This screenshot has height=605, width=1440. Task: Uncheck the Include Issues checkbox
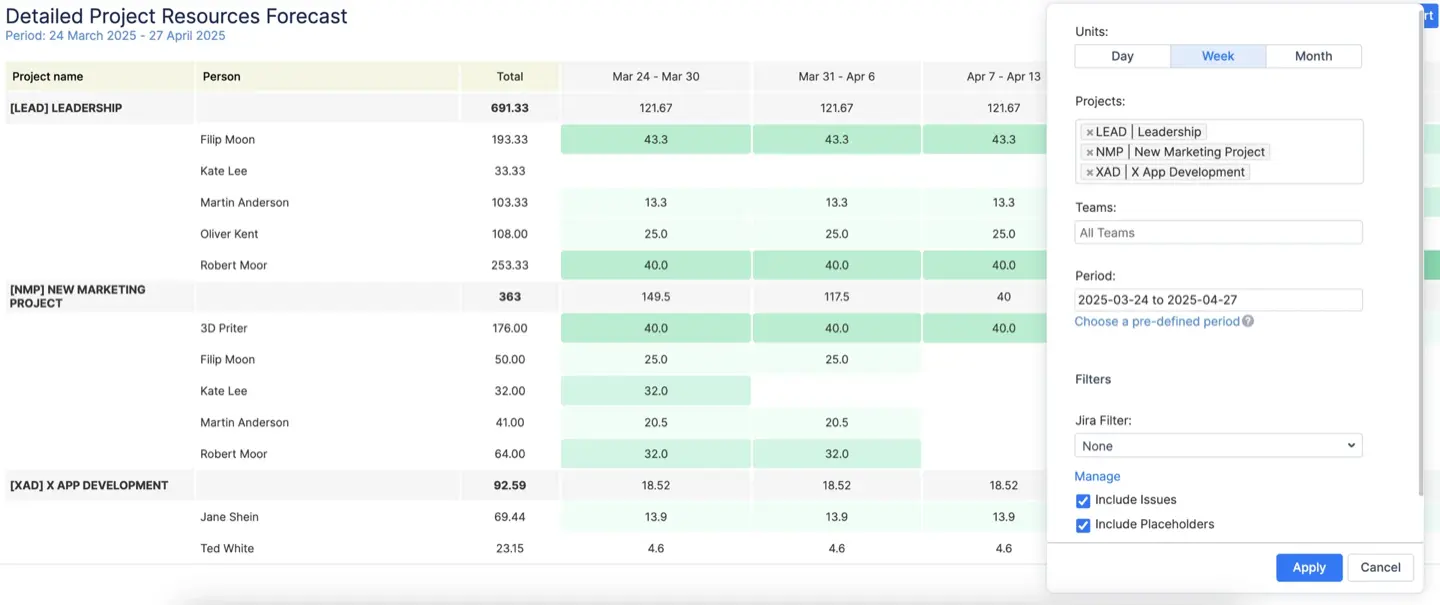pos(1083,499)
